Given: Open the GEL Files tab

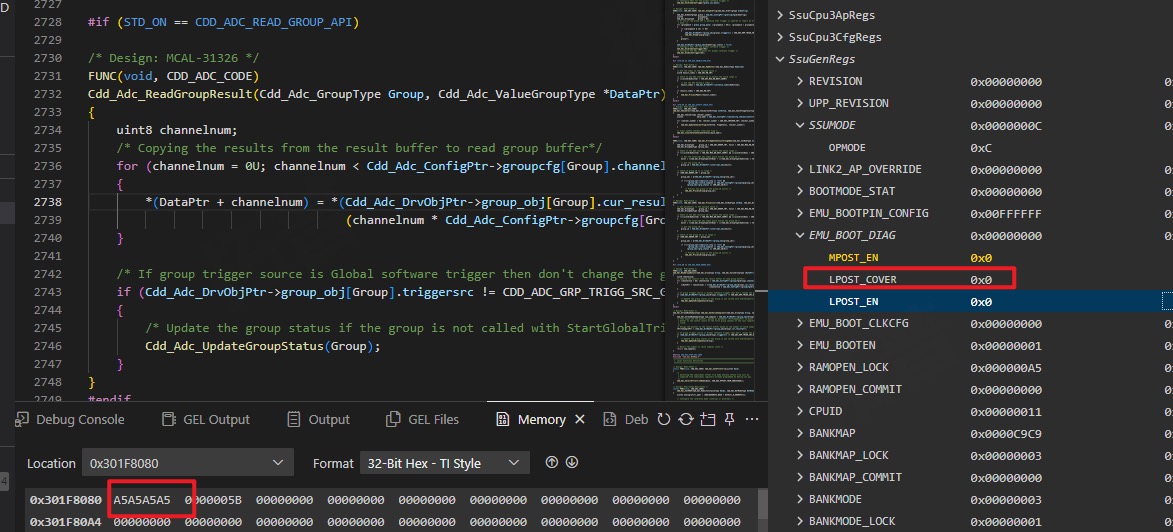Looking at the screenshot, I should coord(423,420).
